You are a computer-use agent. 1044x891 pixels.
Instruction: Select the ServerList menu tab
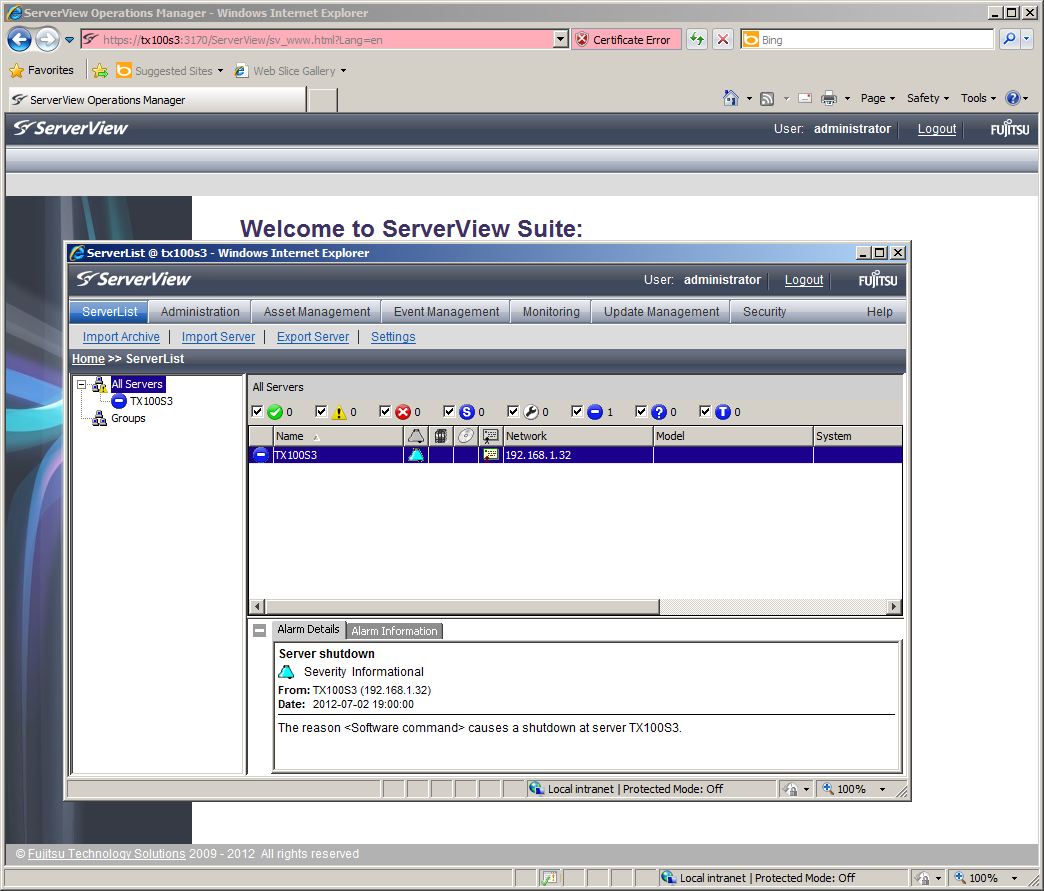coord(109,312)
